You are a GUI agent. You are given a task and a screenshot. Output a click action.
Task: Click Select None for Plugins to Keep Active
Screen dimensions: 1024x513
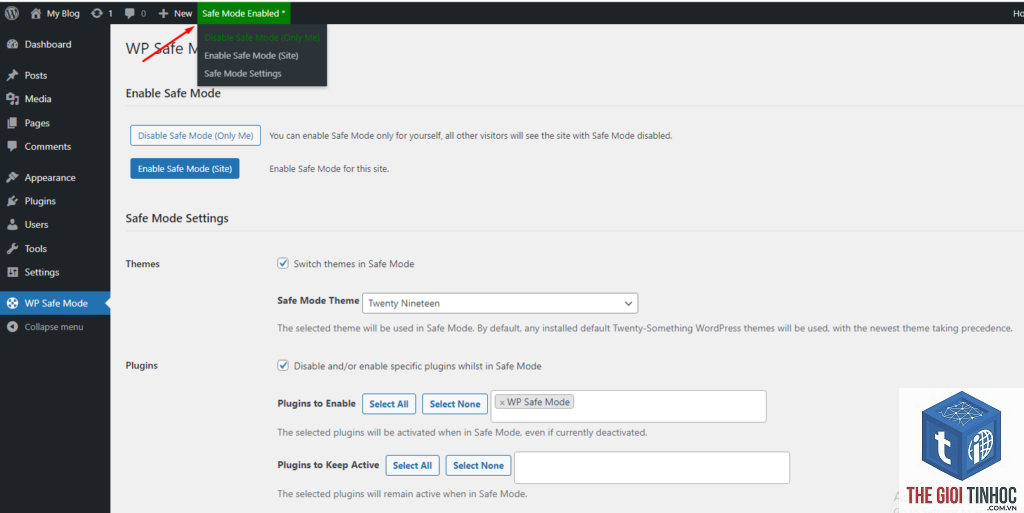point(478,465)
